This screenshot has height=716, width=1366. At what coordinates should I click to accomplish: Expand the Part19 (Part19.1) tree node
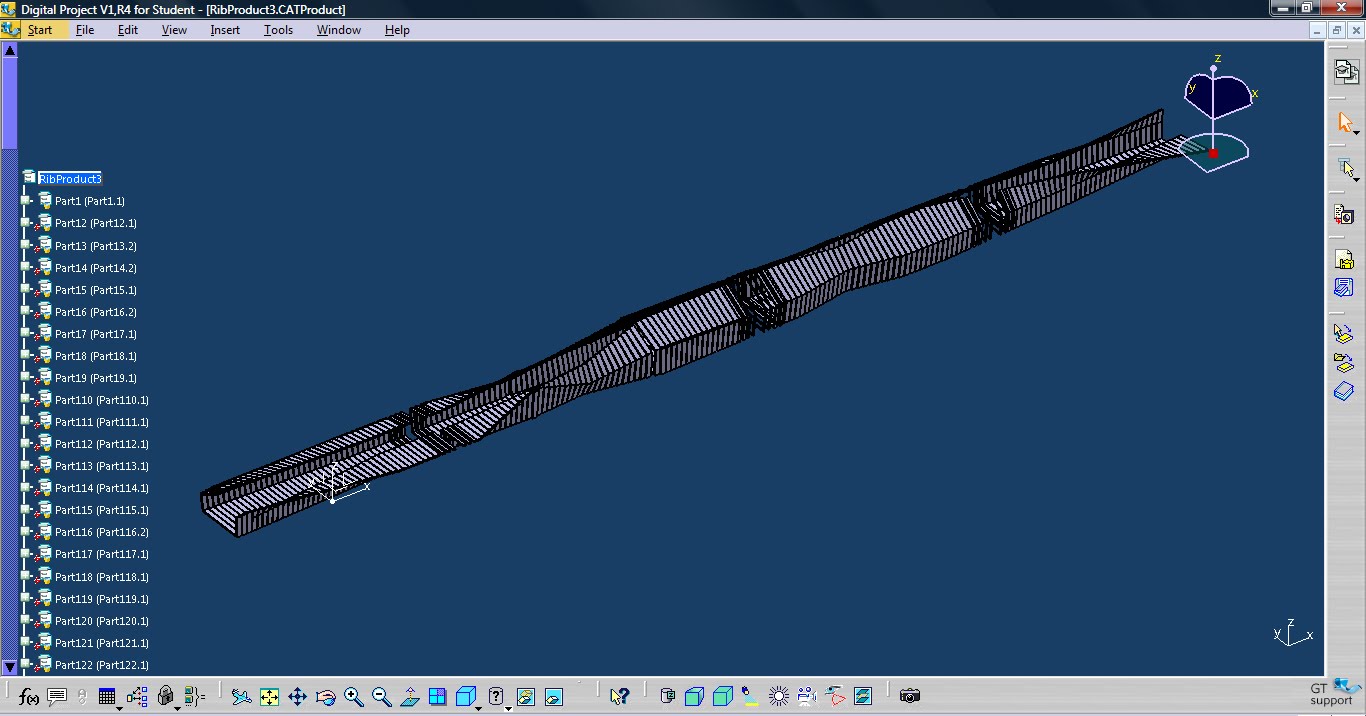click(26, 377)
